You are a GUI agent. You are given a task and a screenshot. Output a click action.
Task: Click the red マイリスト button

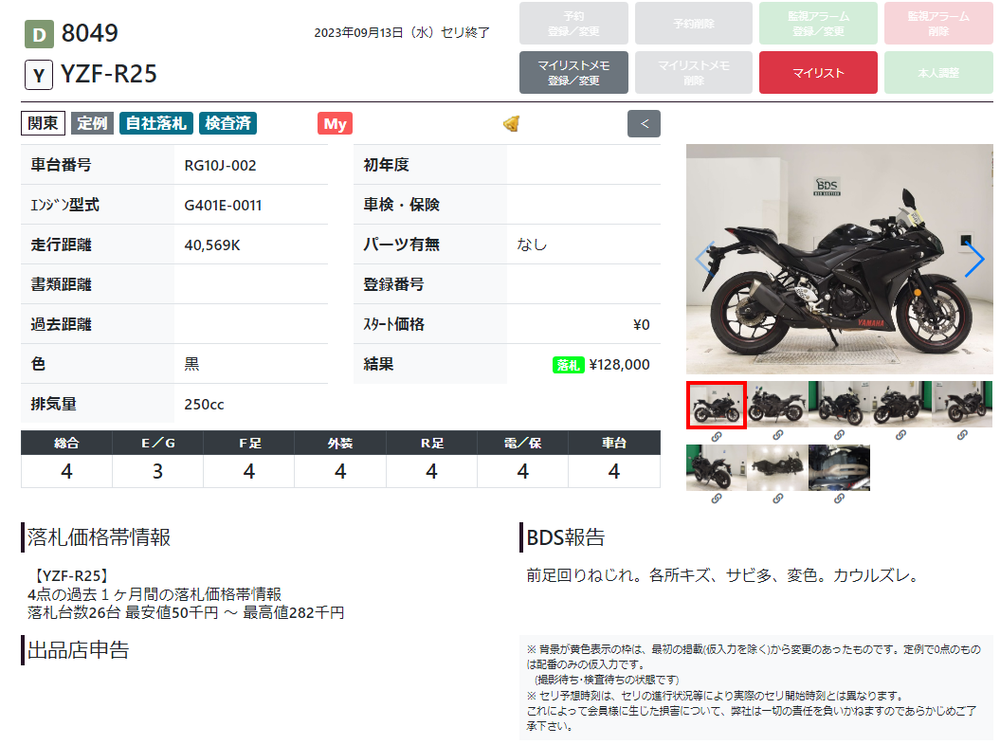[818, 73]
